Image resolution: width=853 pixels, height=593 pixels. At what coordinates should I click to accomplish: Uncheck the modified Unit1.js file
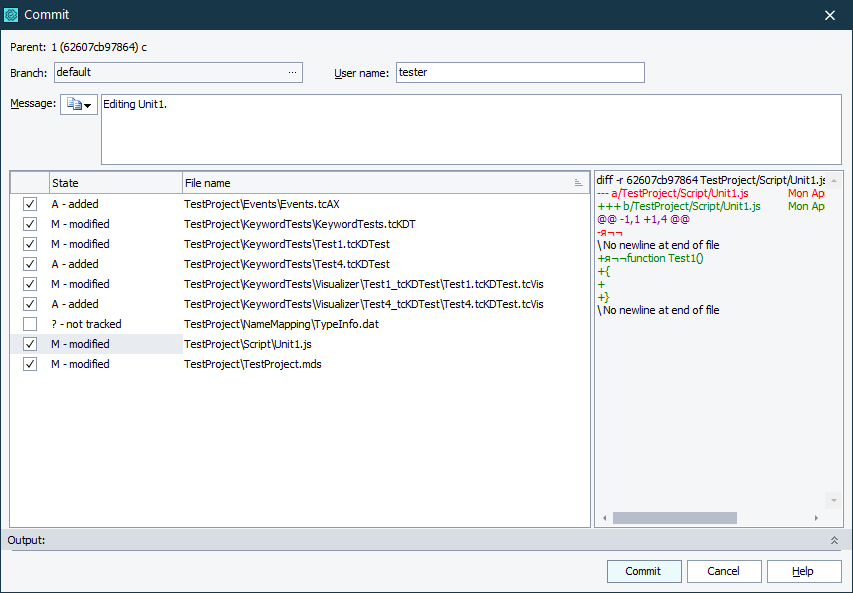[x=29, y=344]
